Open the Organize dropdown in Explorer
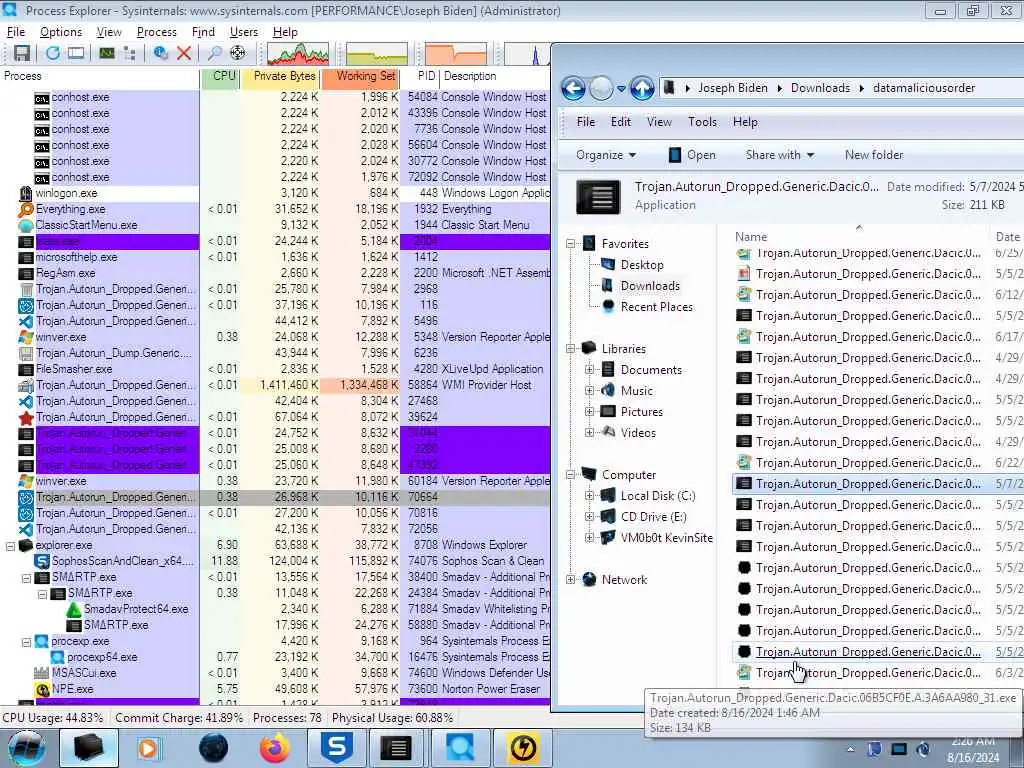 [605, 155]
